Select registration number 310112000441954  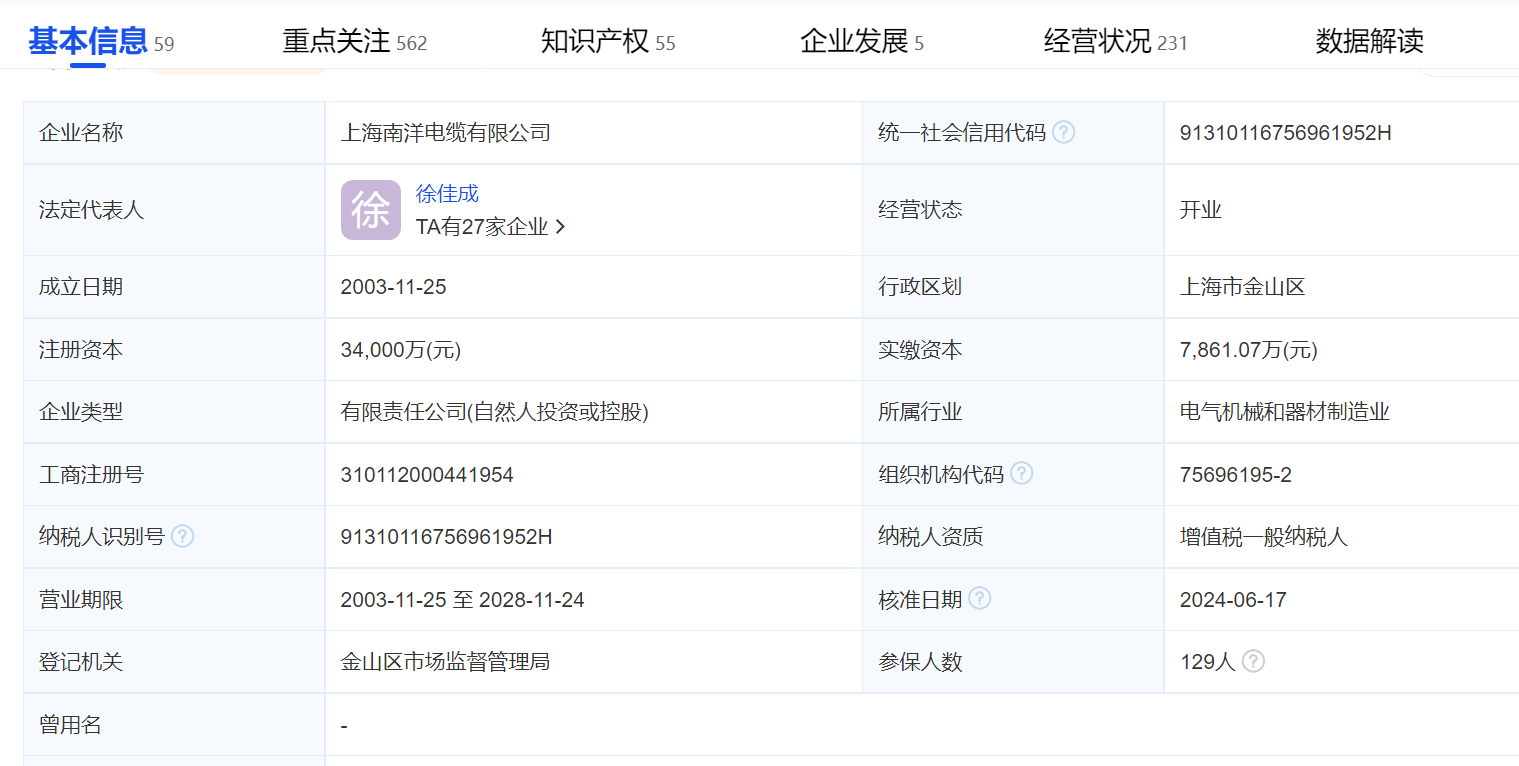[427, 475]
